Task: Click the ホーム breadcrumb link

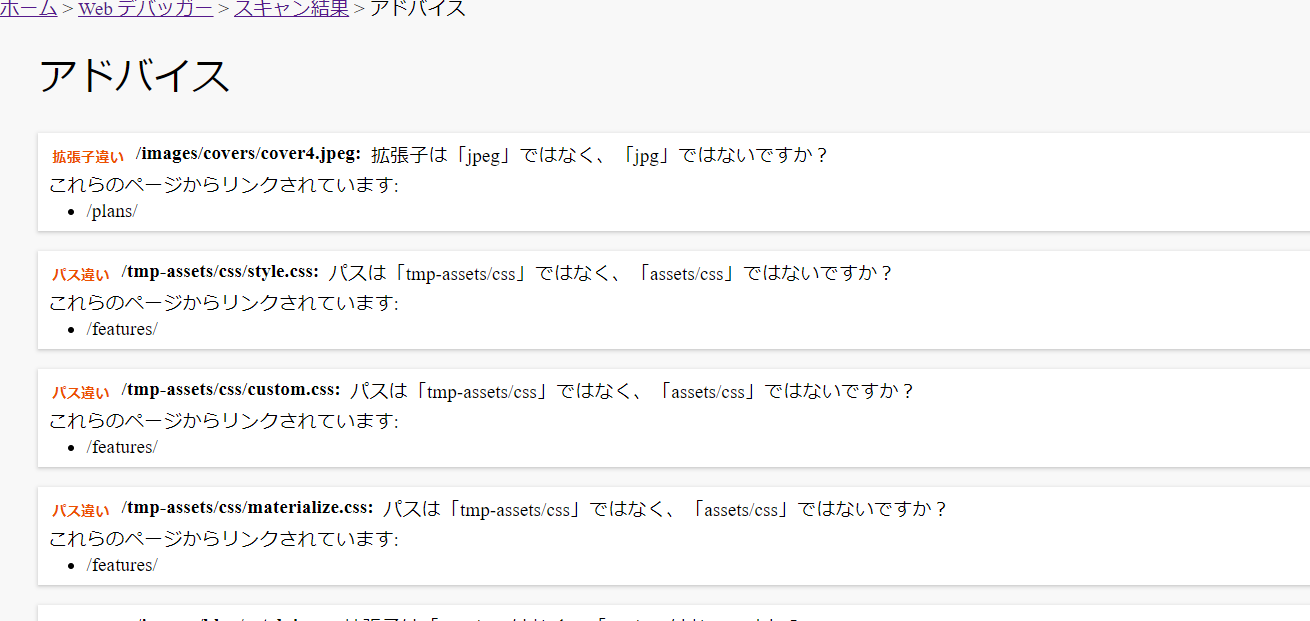Action: 28,9
